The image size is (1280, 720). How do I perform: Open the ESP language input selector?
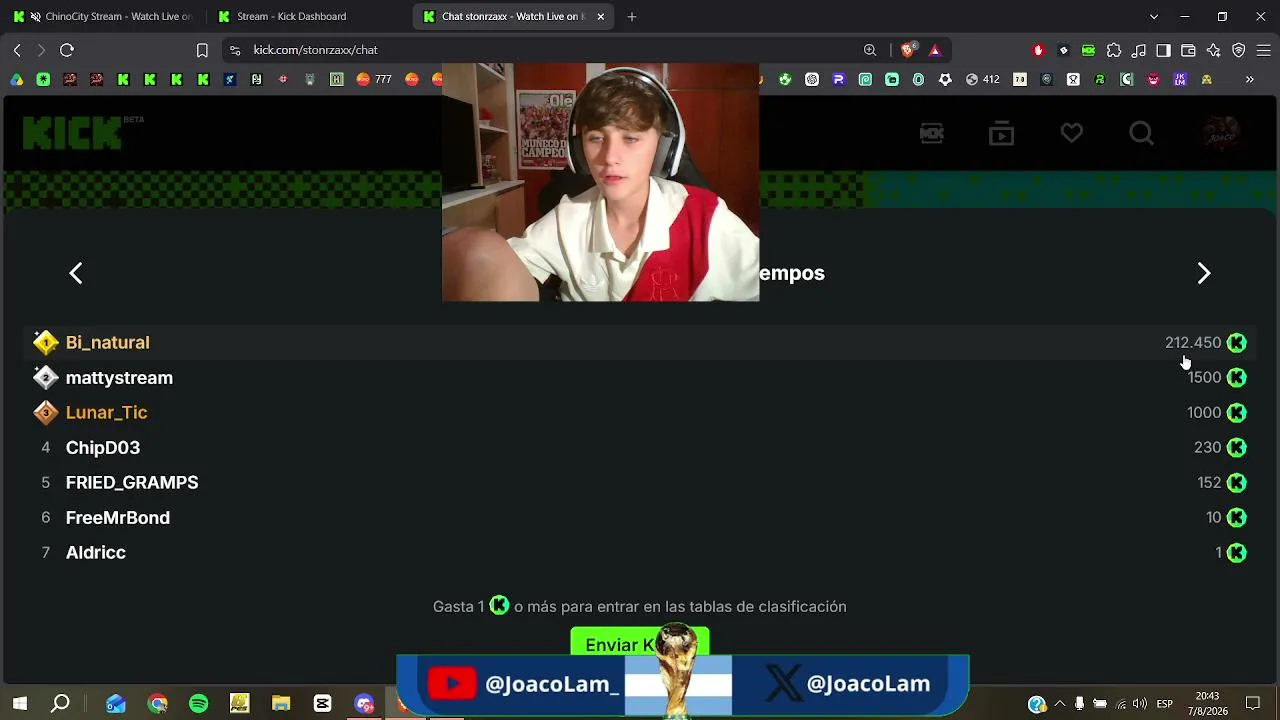(x=1165, y=704)
